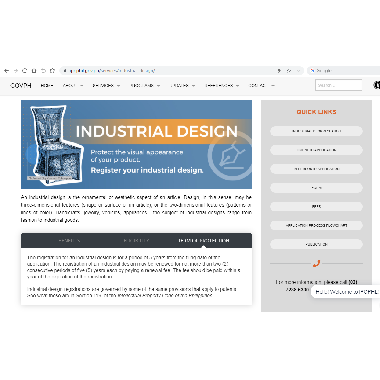The height and width of the screenshot is (380, 380).
Task: Open the Home navigation menu item
Action: 47,85
